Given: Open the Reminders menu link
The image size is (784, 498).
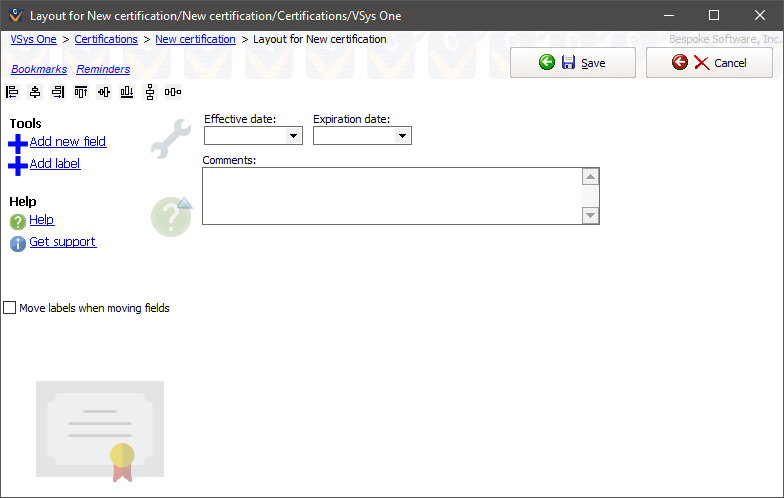Looking at the screenshot, I should 103,69.
